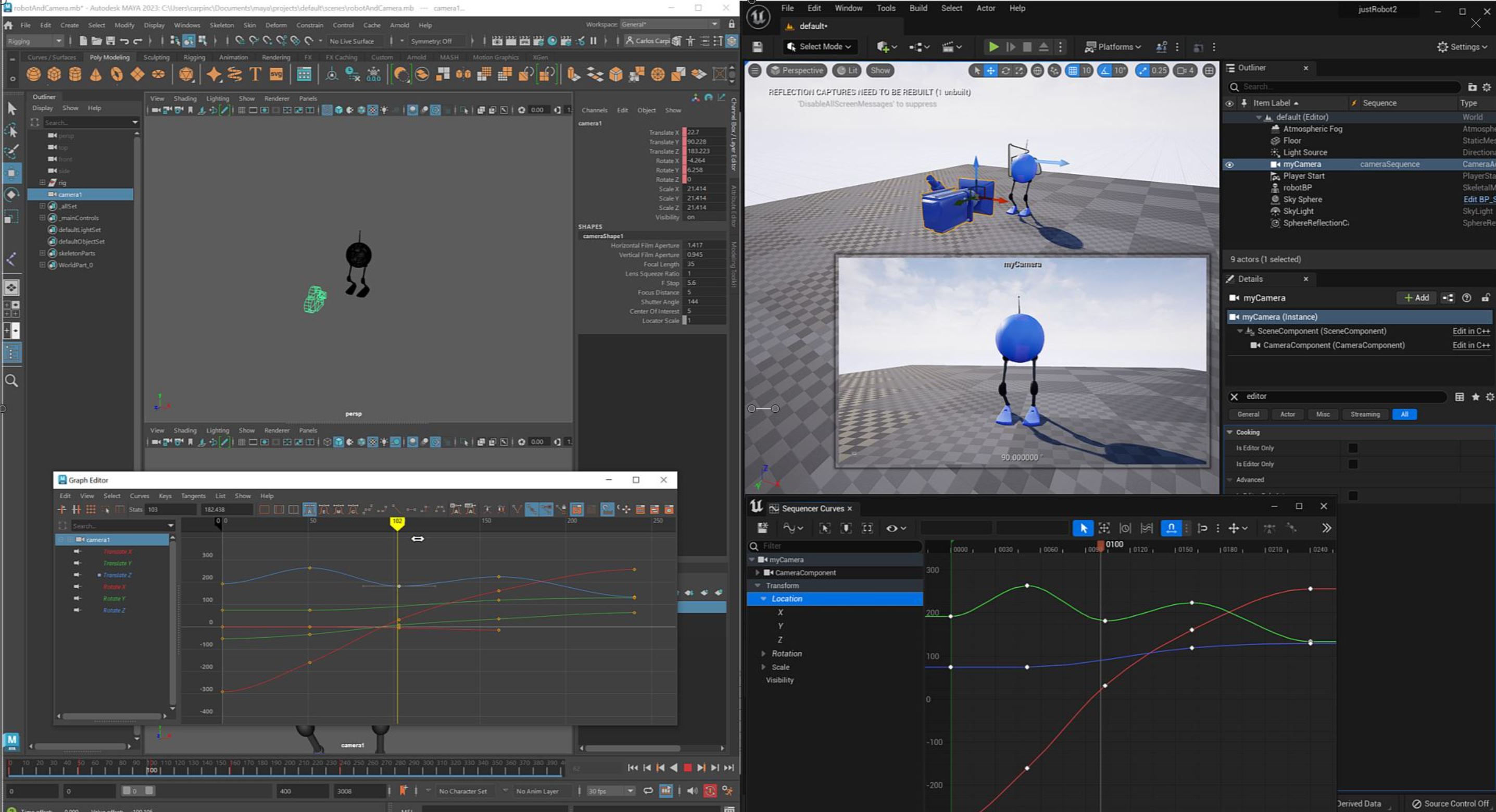1496x812 pixels.
Task: Select the Maya polygon sphere shelf icon
Action: click(x=34, y=74)
